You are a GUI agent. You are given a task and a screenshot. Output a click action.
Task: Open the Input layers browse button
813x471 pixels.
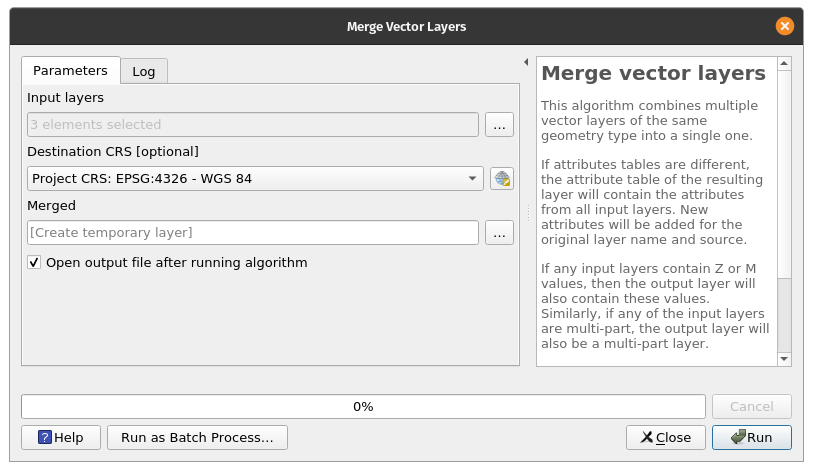(499, 125)
